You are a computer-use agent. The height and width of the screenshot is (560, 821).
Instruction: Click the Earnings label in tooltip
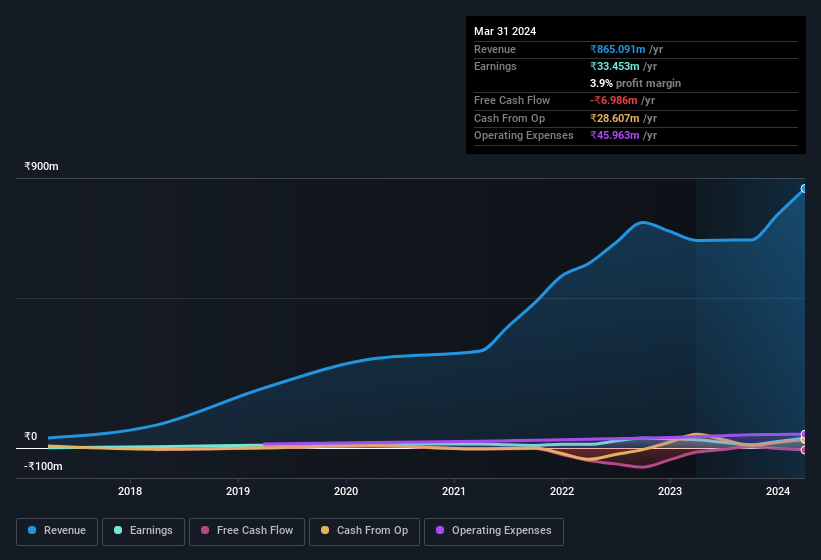(x=495, y=66)
